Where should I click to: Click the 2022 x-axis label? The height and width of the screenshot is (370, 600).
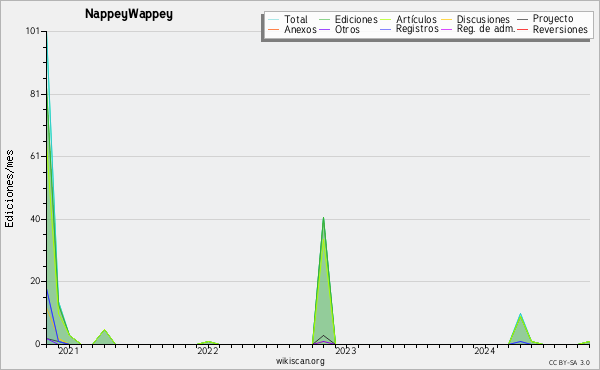[207, 350]
